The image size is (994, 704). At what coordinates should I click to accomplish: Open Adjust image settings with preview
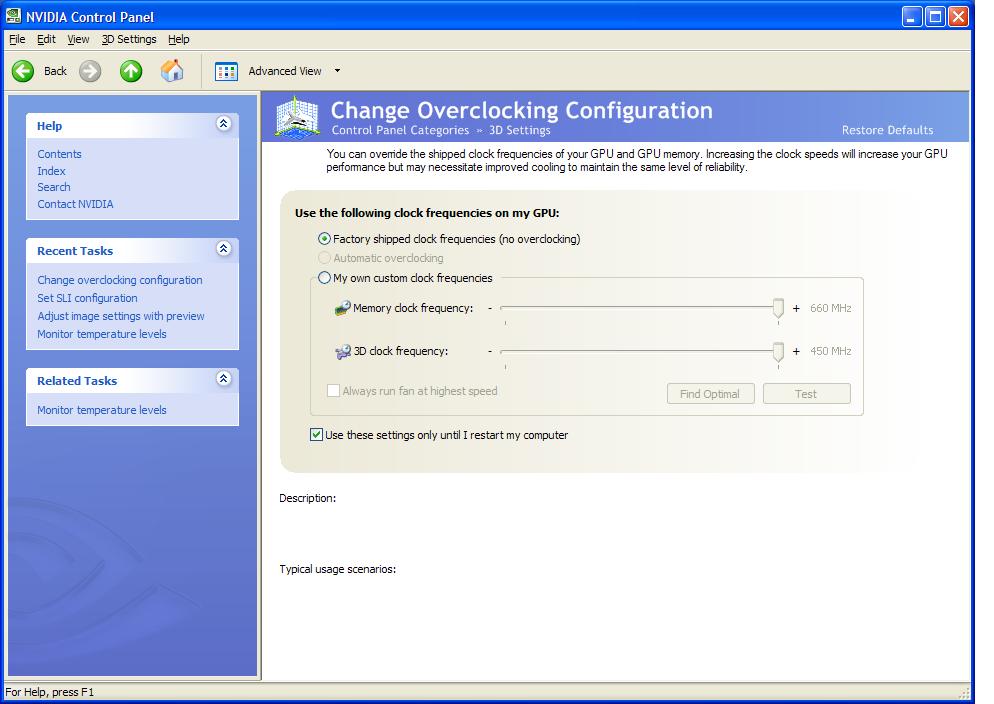point(120,316)
